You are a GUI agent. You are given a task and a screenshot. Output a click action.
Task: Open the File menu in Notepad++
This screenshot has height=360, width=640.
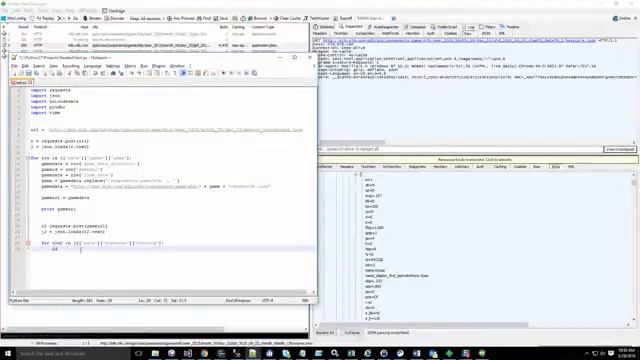click(x=14, y=66)
